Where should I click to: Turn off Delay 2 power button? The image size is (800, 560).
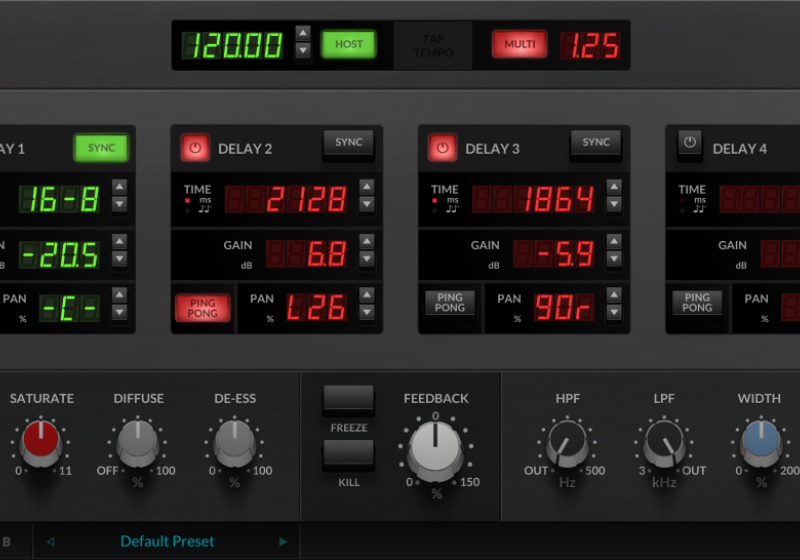pyautogui.click(x=195, y=148)
